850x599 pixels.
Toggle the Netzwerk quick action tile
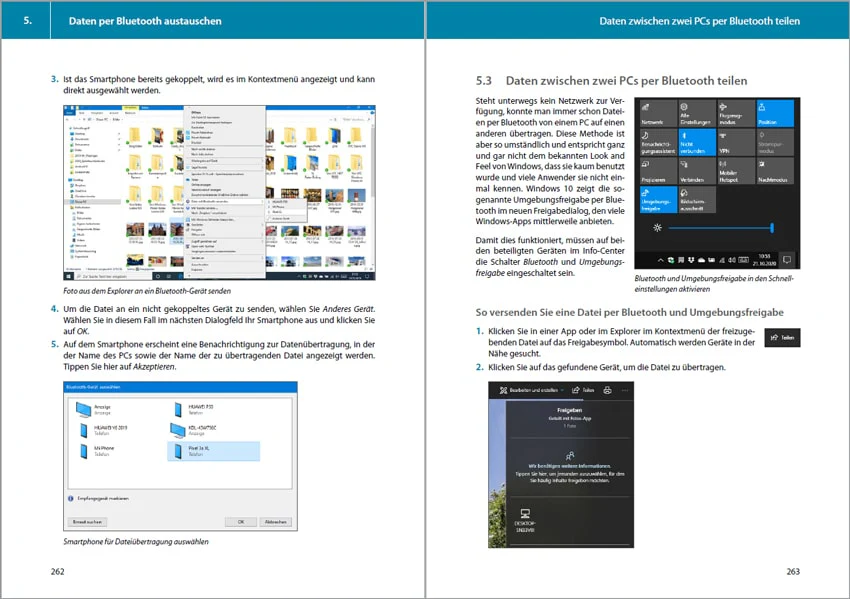pos(658,113)
